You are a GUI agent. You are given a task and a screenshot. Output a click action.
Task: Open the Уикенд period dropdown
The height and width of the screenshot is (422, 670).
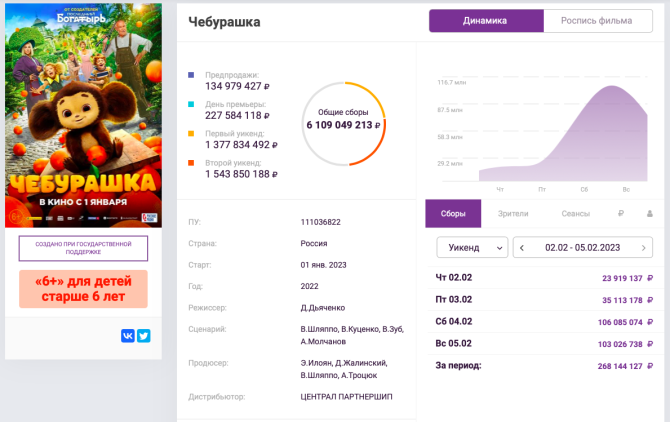point(472,247)
